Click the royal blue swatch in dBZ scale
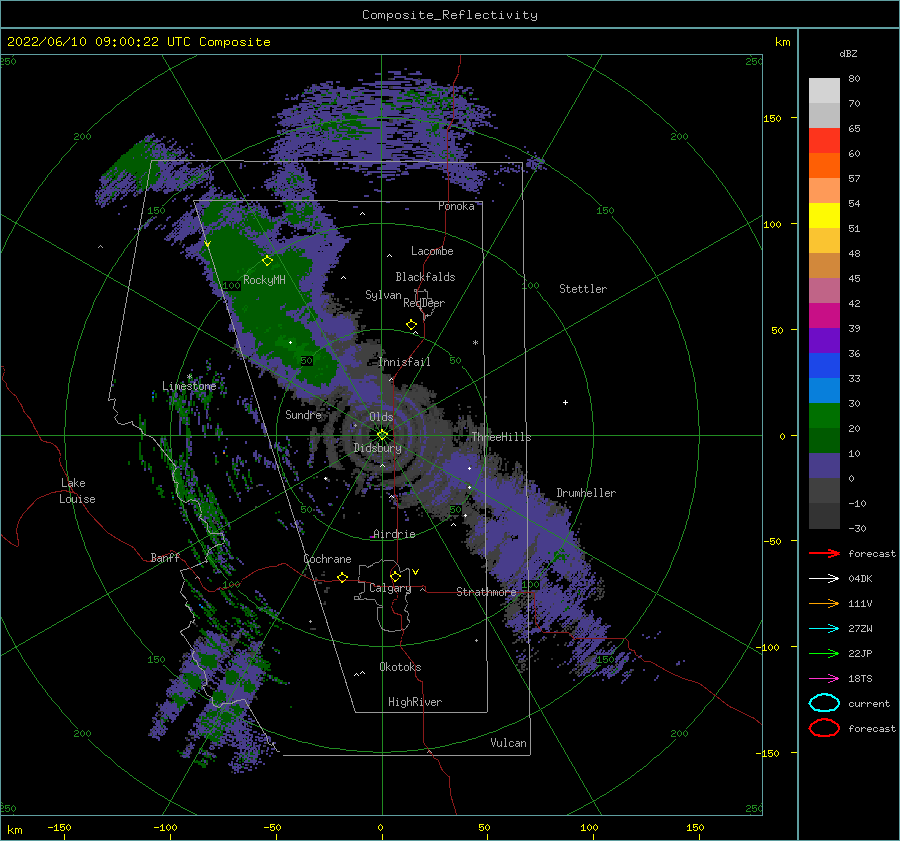Viewport: 900px width, 841px height. pos(824,366)
